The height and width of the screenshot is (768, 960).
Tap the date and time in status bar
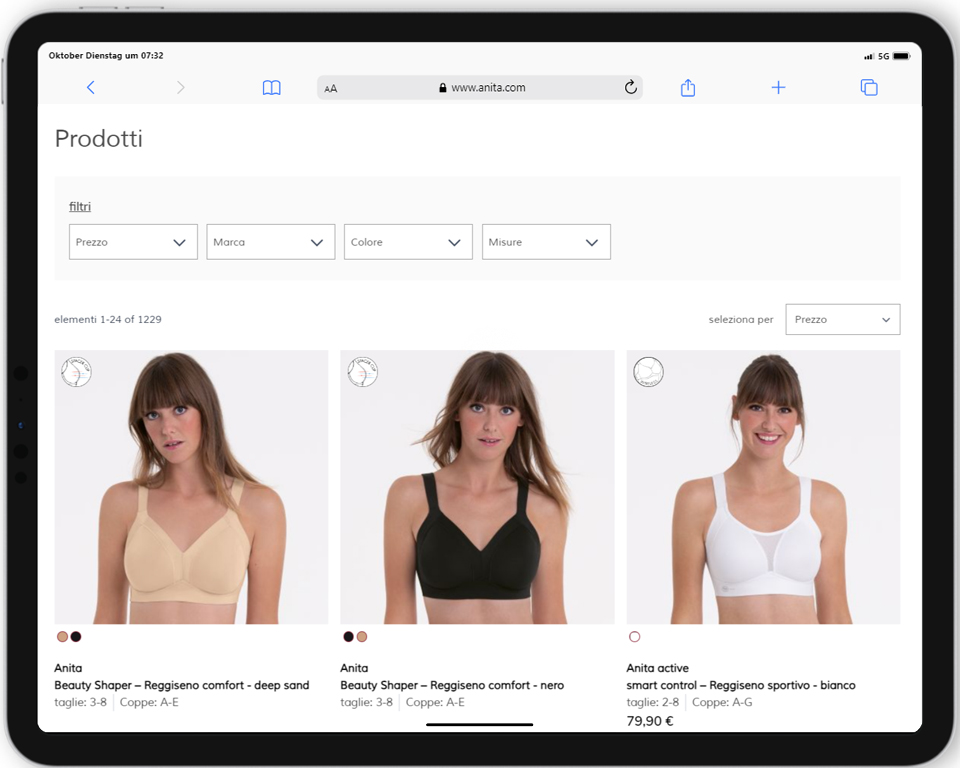click(106, 56)
